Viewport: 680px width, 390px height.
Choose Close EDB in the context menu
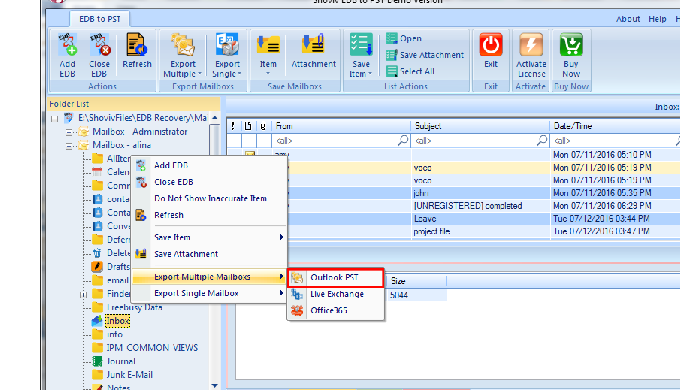(209, 182)
